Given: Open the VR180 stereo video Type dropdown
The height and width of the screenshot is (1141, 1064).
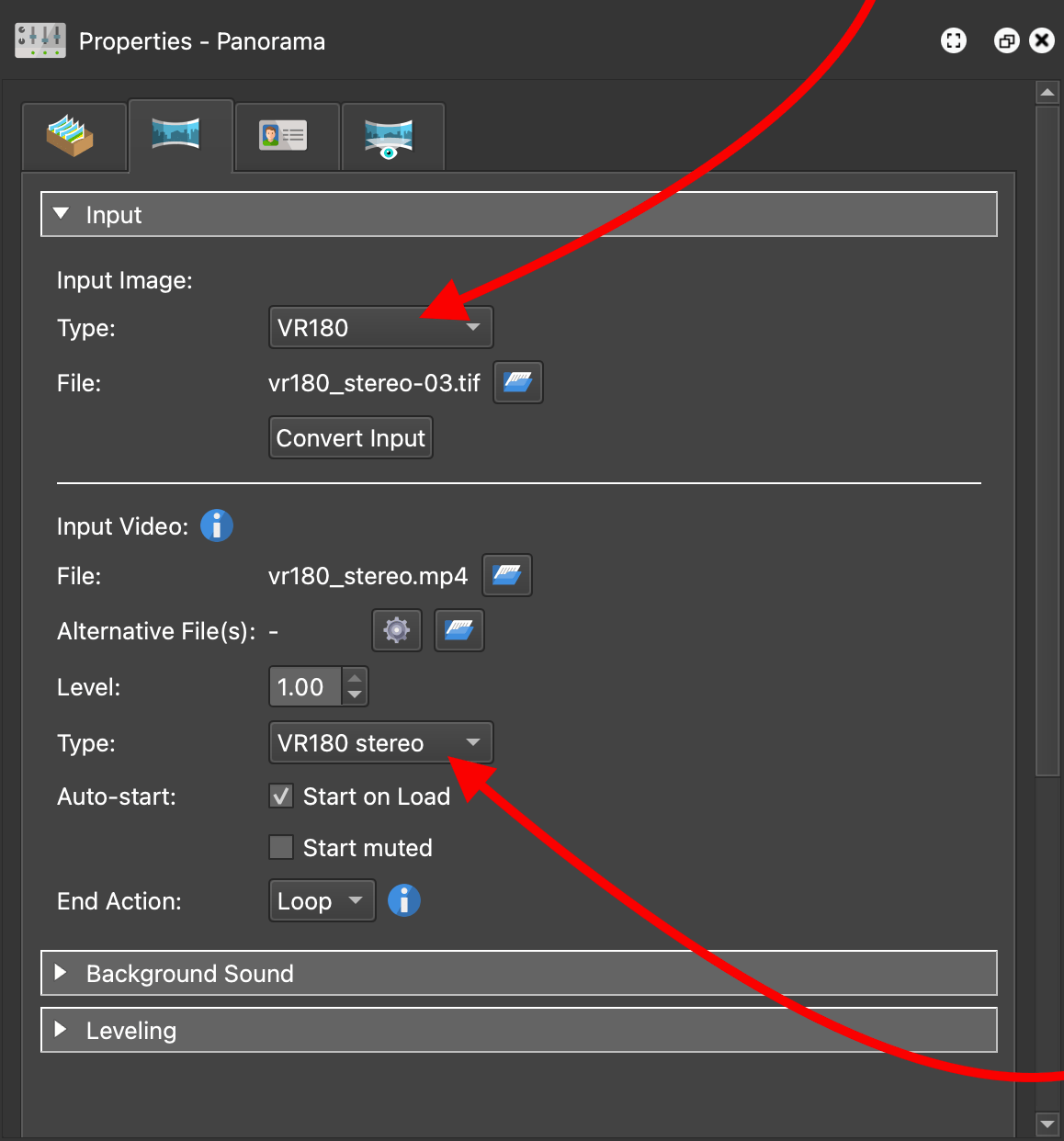Looking at the screenshot, I should 380,742.
